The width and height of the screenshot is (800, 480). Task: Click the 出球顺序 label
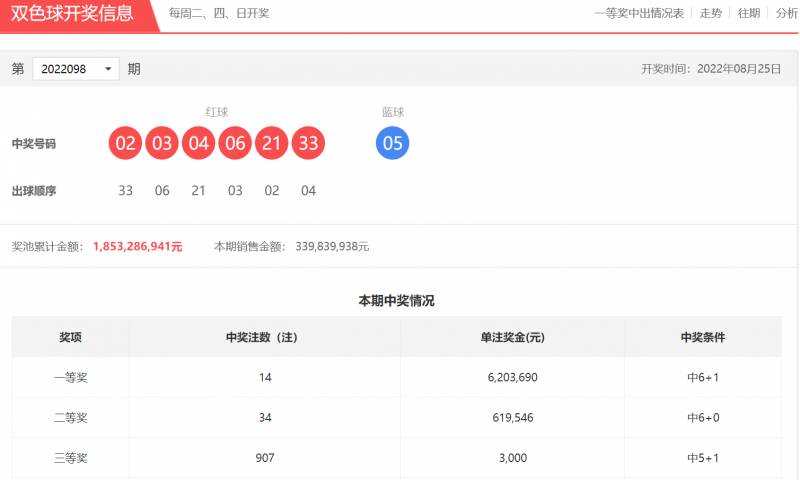click(x=34, y=191)
